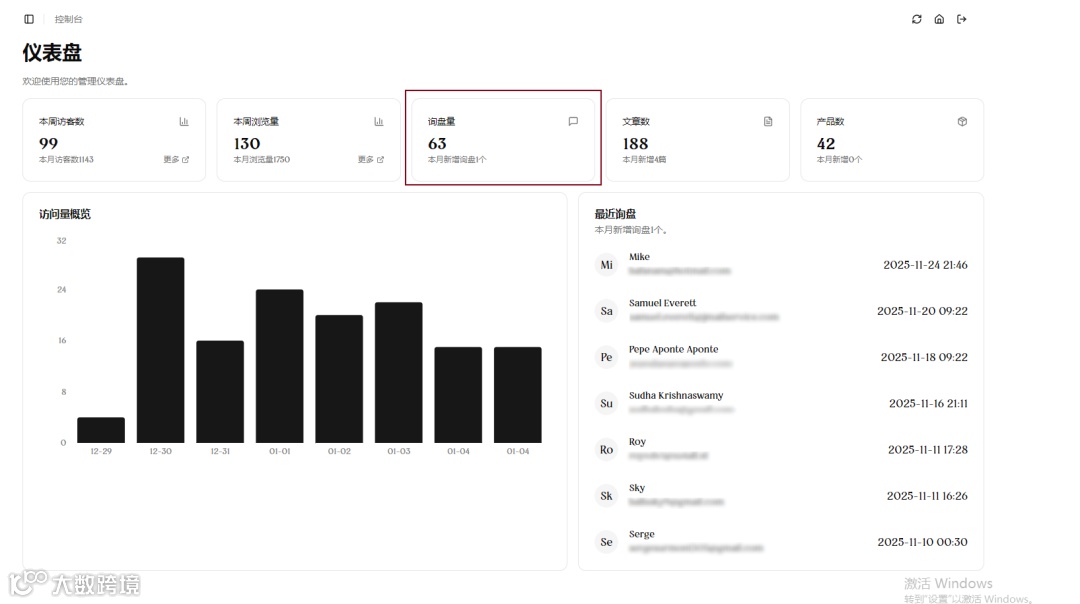
Task: Click message icon on 询盘量 card
Action: pyautogui.click(x=573, y=121)
